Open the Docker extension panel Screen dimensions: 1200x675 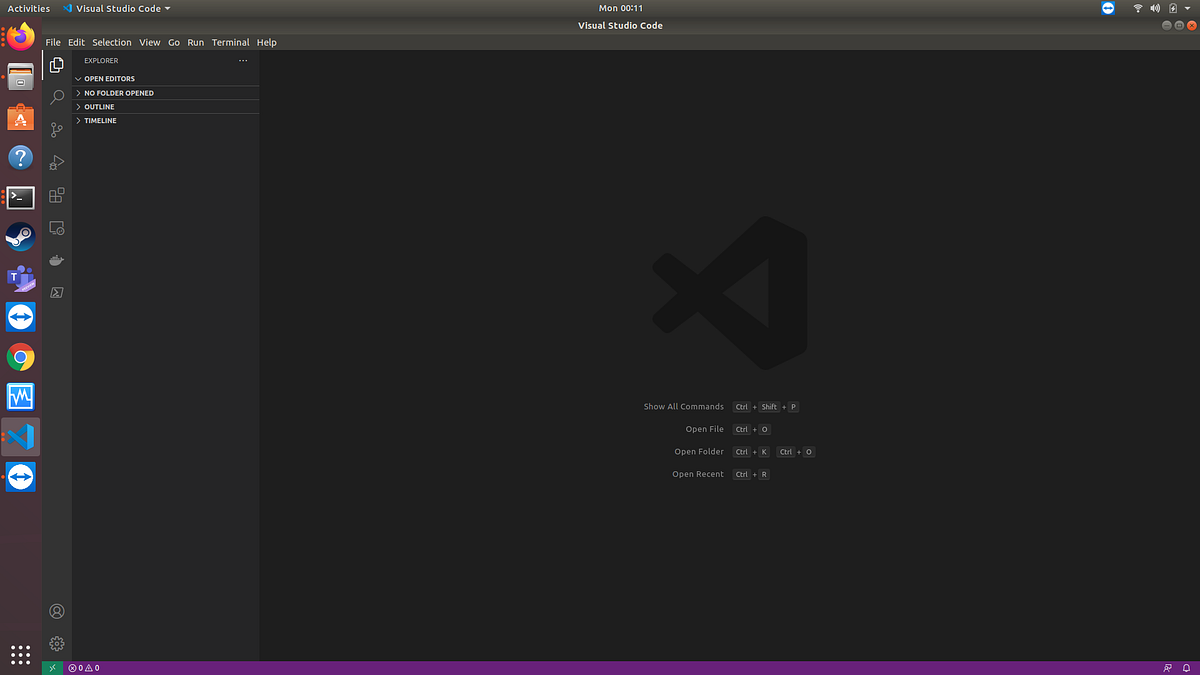tap(56, 260)
